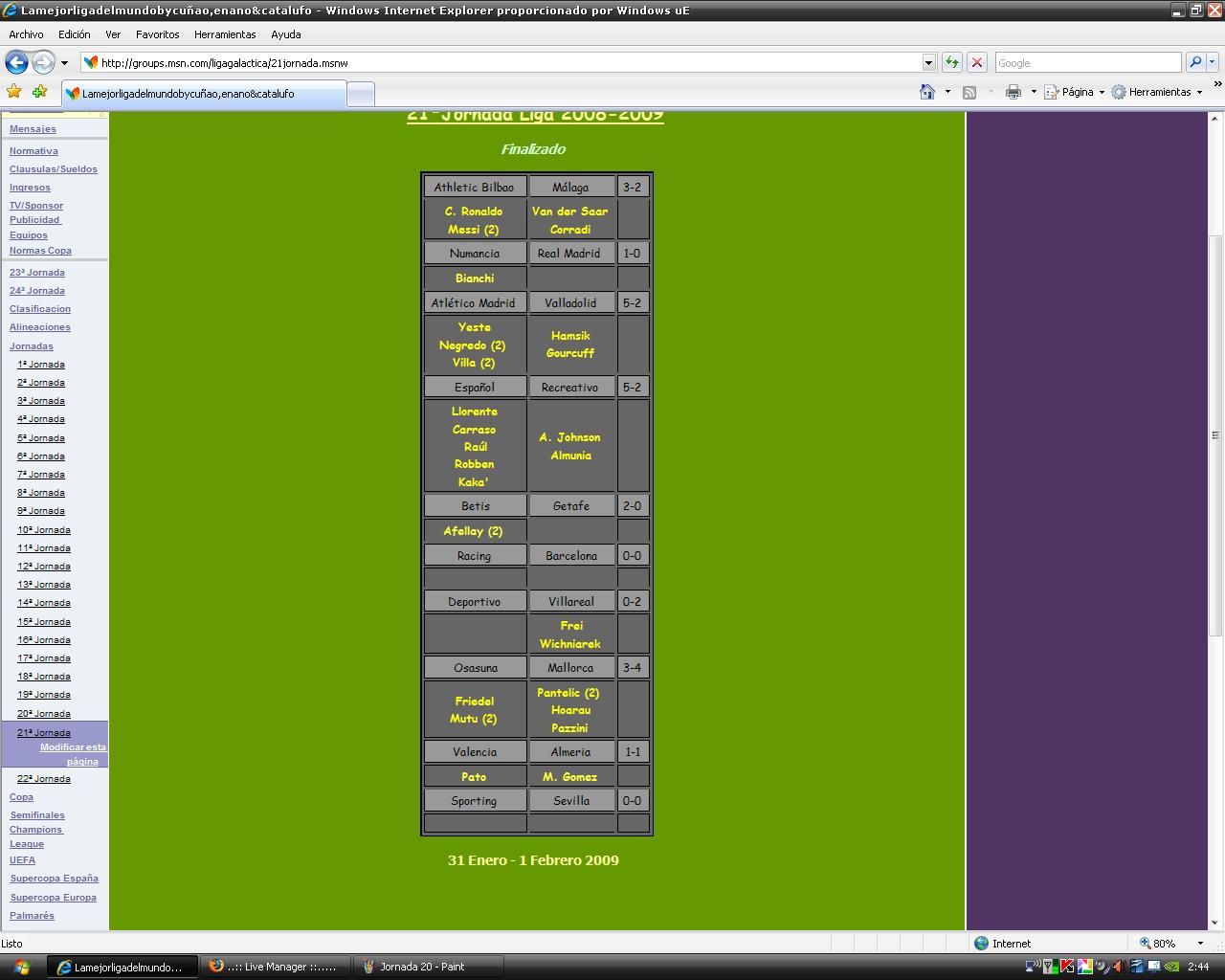Screen dimensions: 1225x980
Task: Click the address bar URL field
Action: pyautogui.click(x=502, y=63)
